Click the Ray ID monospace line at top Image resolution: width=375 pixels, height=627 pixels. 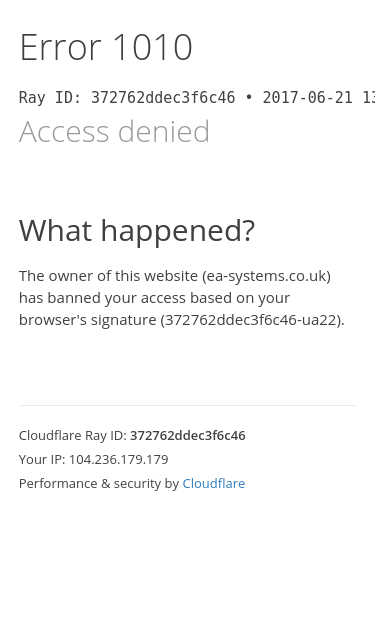pos(197,98)
